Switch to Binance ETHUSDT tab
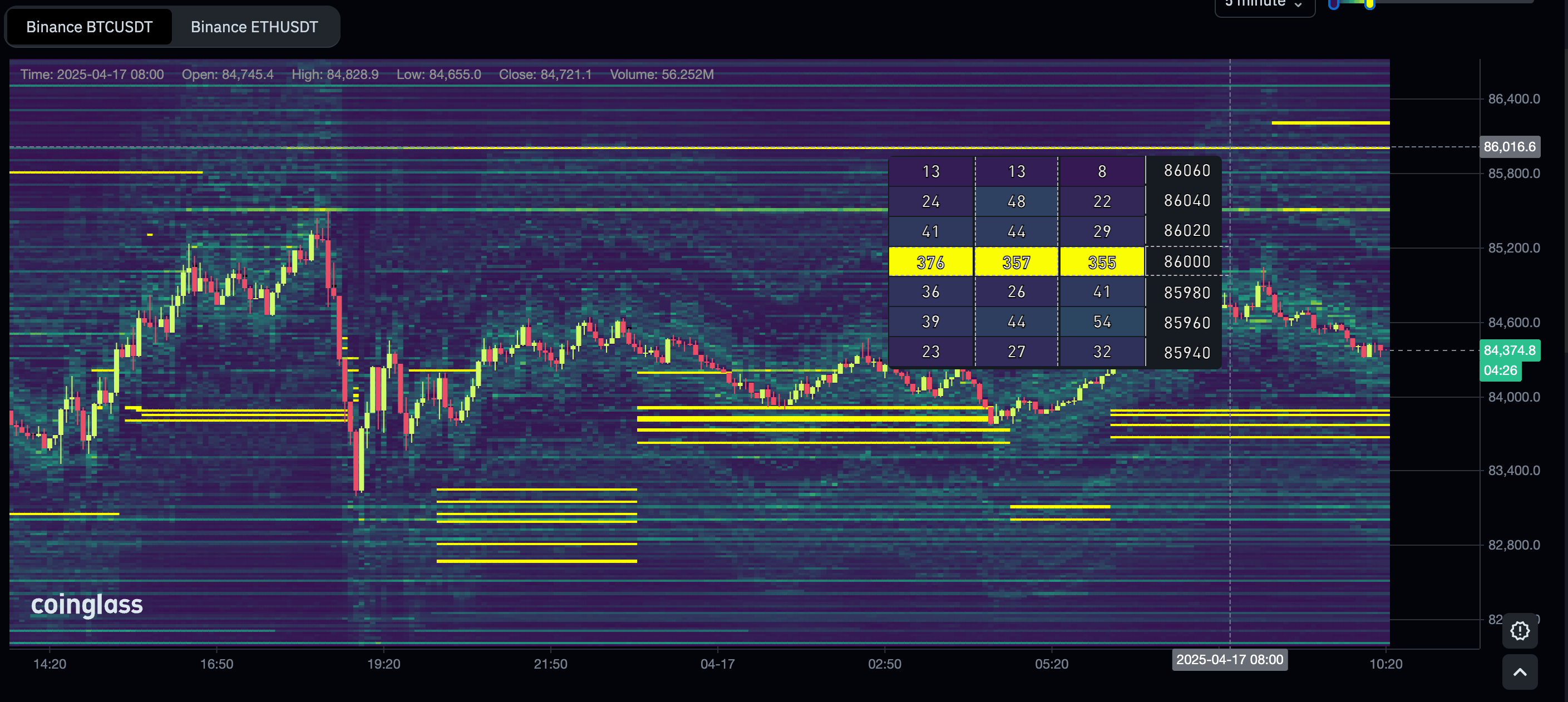Image resolution: width=1568 pixels, height=702 pixels. tap(254, 27)
